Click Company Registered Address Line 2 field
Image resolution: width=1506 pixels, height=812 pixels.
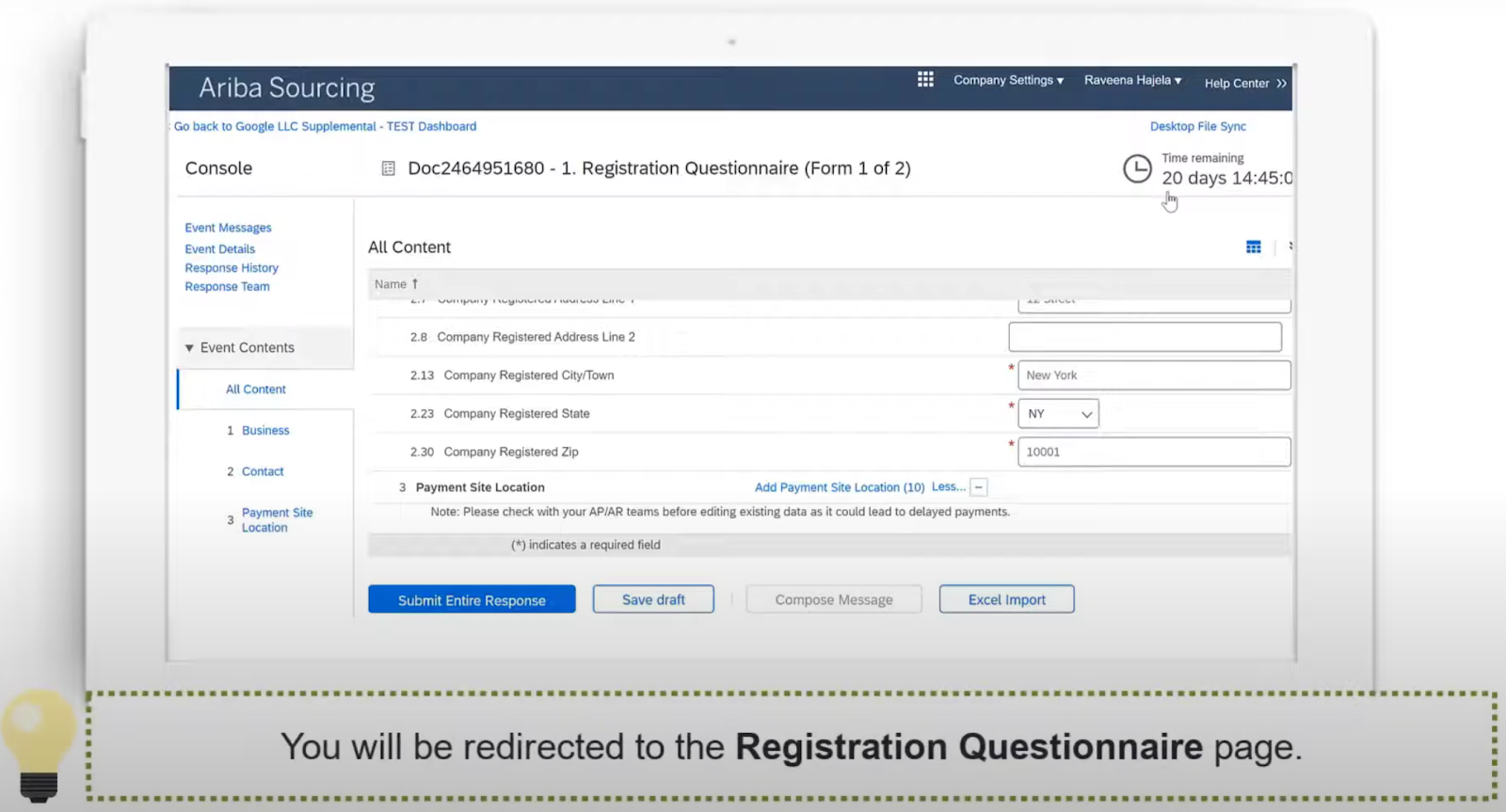1145,337
